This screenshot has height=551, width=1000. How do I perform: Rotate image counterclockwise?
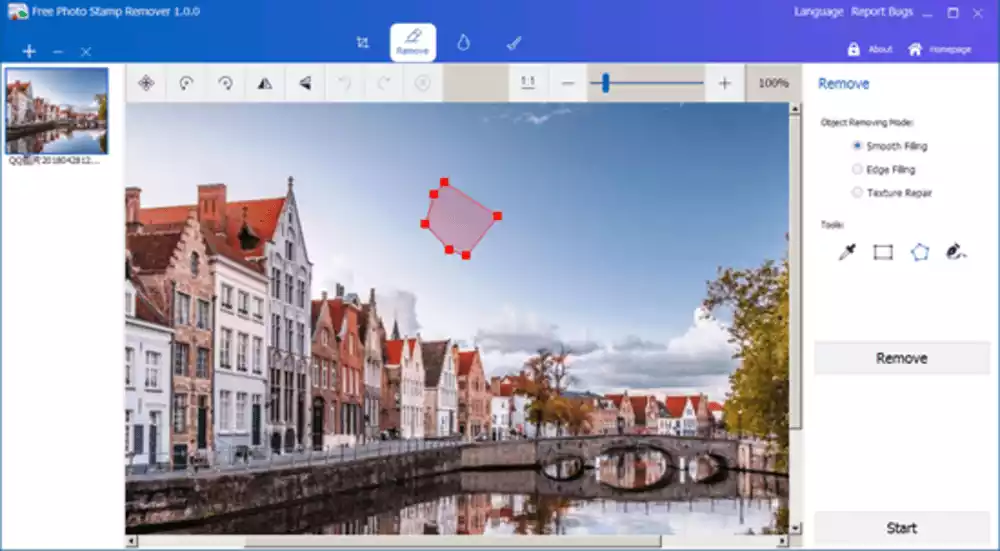186,83
